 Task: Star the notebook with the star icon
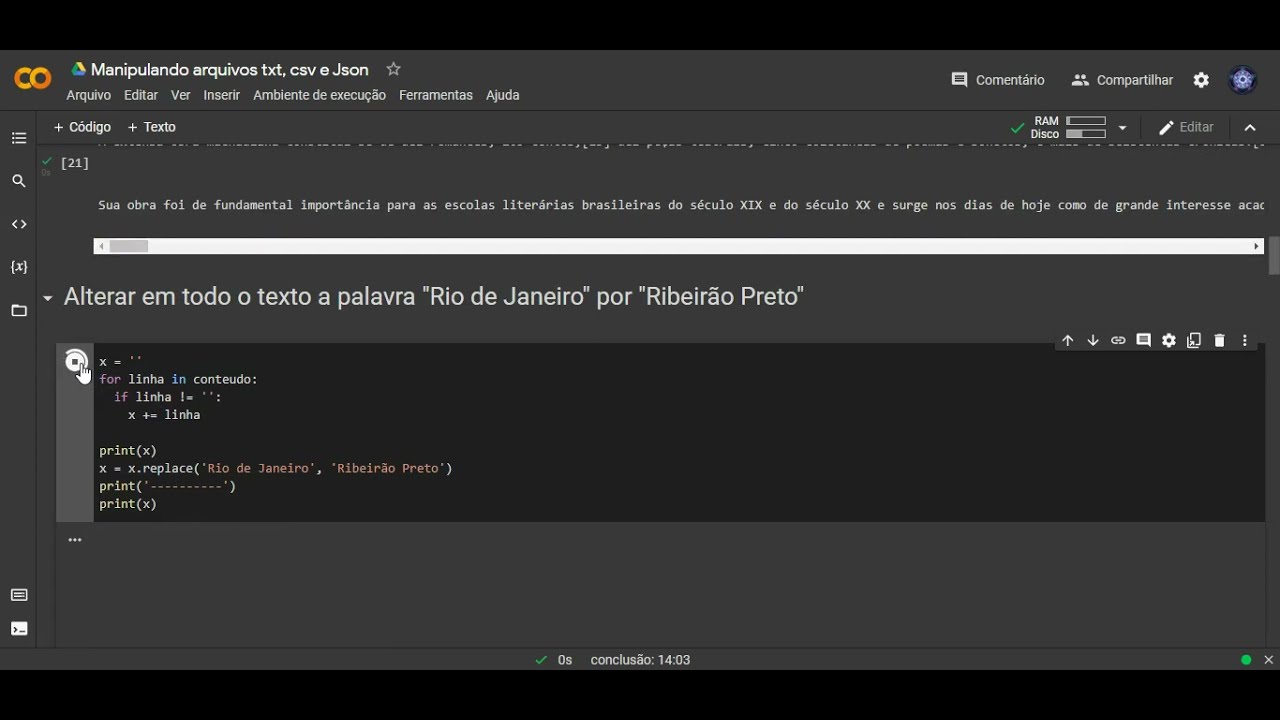pyautogui.click(x=393, y=69)
